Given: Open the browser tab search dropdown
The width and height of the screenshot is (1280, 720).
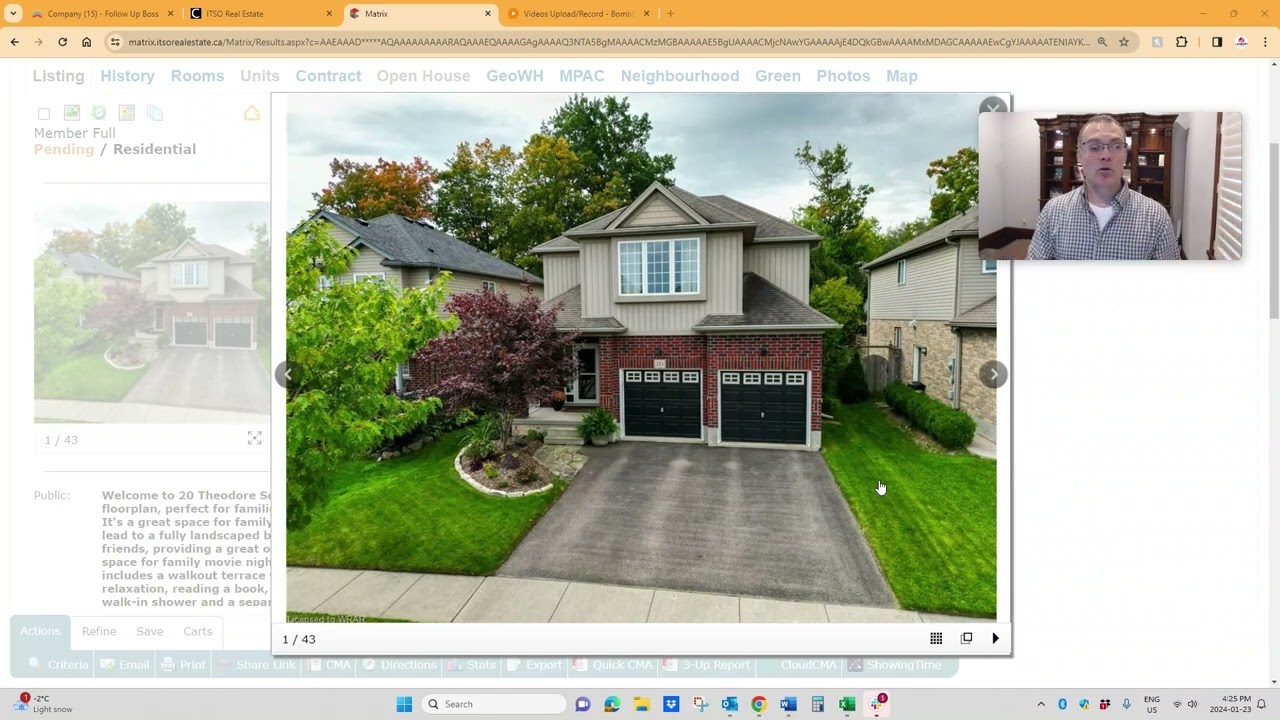Looking at the screenshot, I should point(13,14).
